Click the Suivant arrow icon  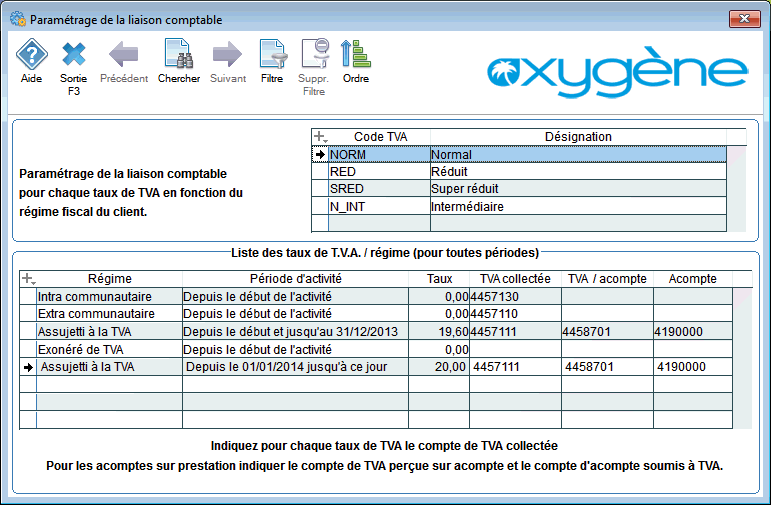227,55
